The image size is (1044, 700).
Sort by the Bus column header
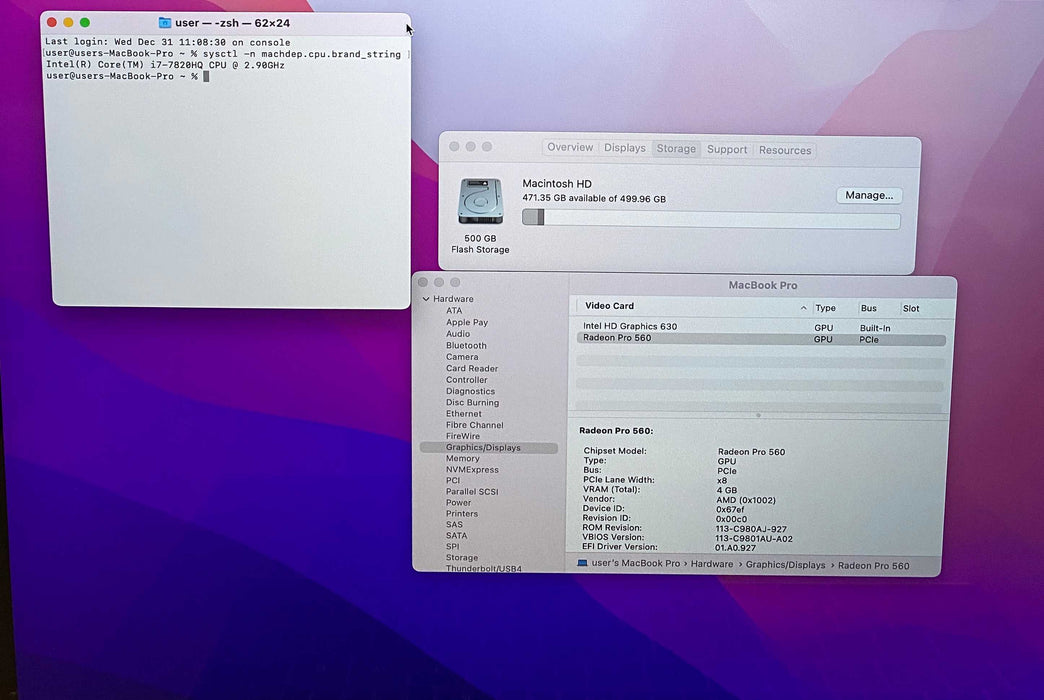pos(868,308)
